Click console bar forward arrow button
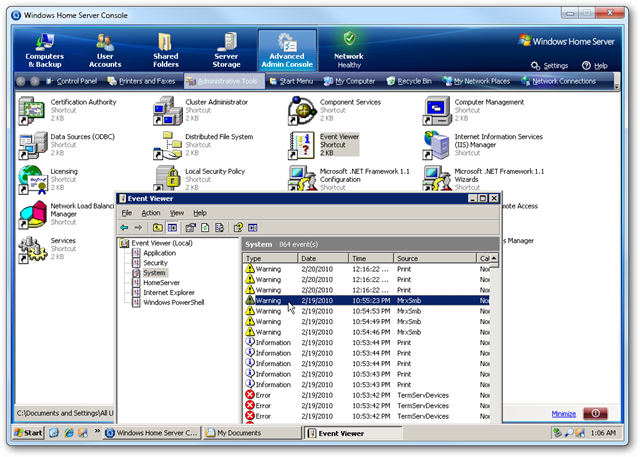This screenshot has width=640, height=457. point(35,81)
